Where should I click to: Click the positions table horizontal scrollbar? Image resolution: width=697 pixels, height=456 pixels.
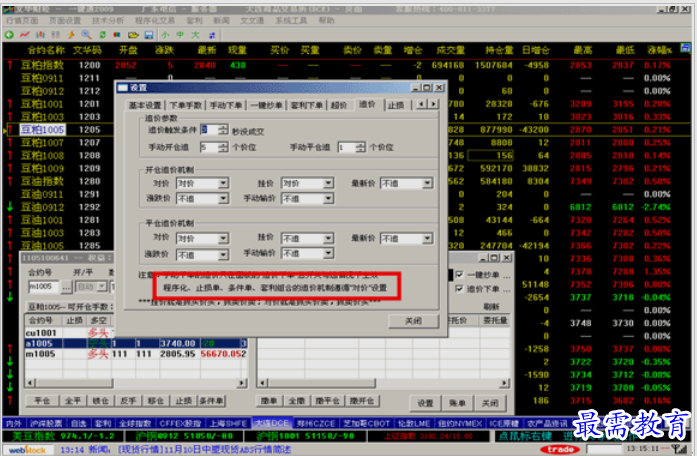tap(136, 383)
